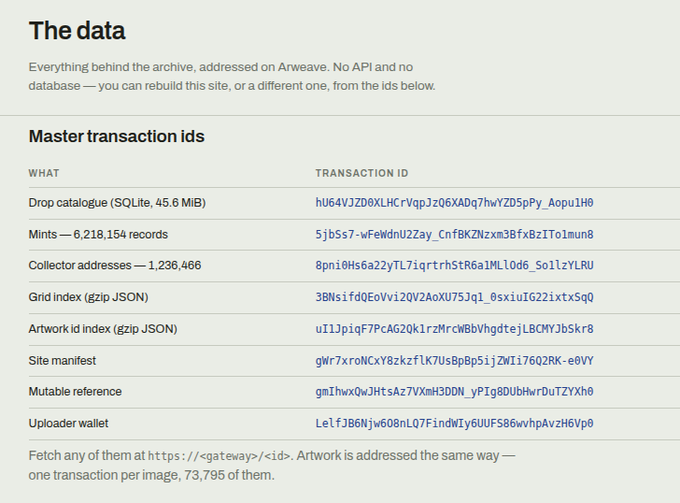Screen dimensions: 680x503
Task: Open the Collector addresses transaction id link
Action: (x=454, y=265)
